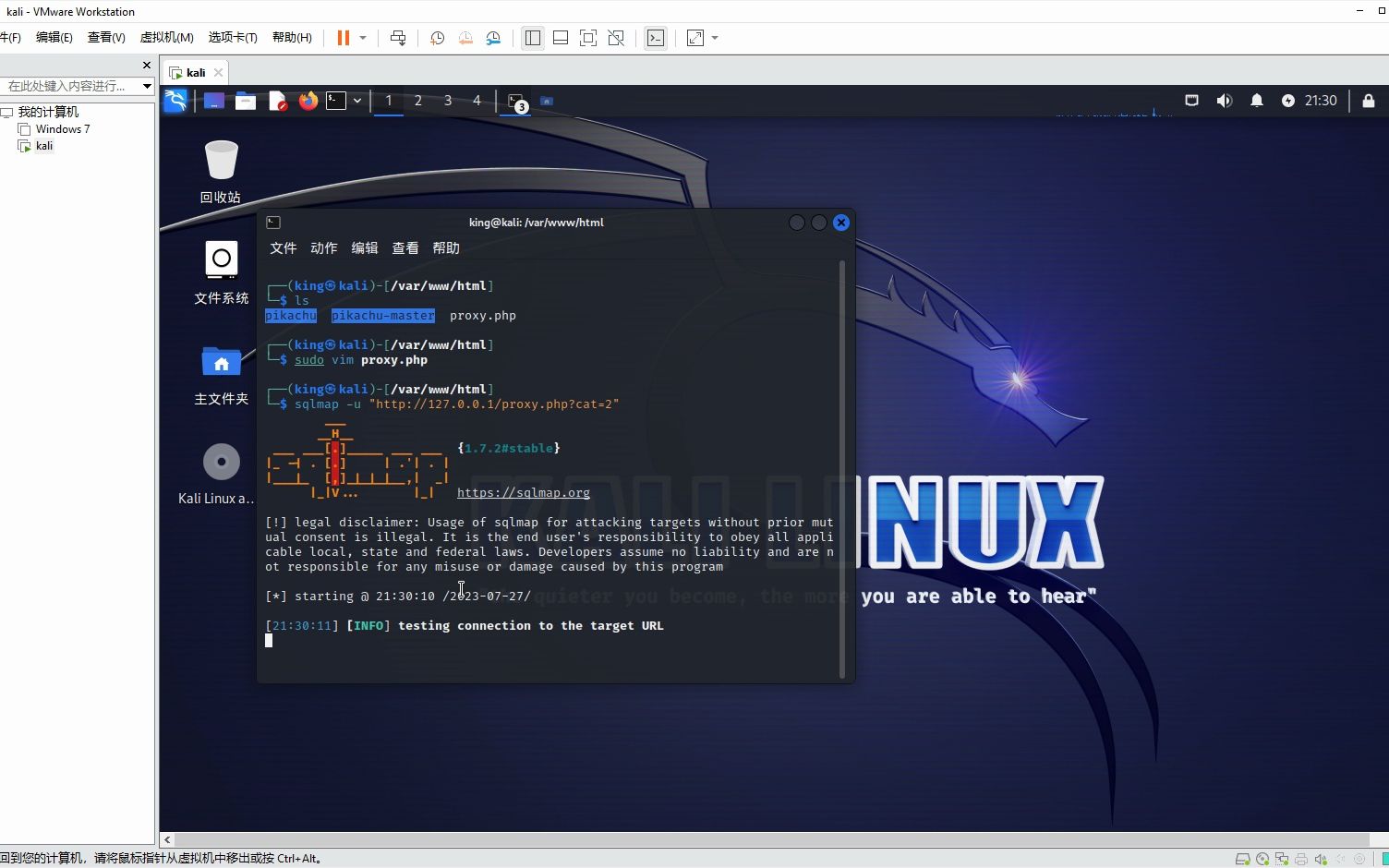Show desktop using Kali panel icon
The width and height of the screenshot is (1389, 868).
(x=214, y=101)
